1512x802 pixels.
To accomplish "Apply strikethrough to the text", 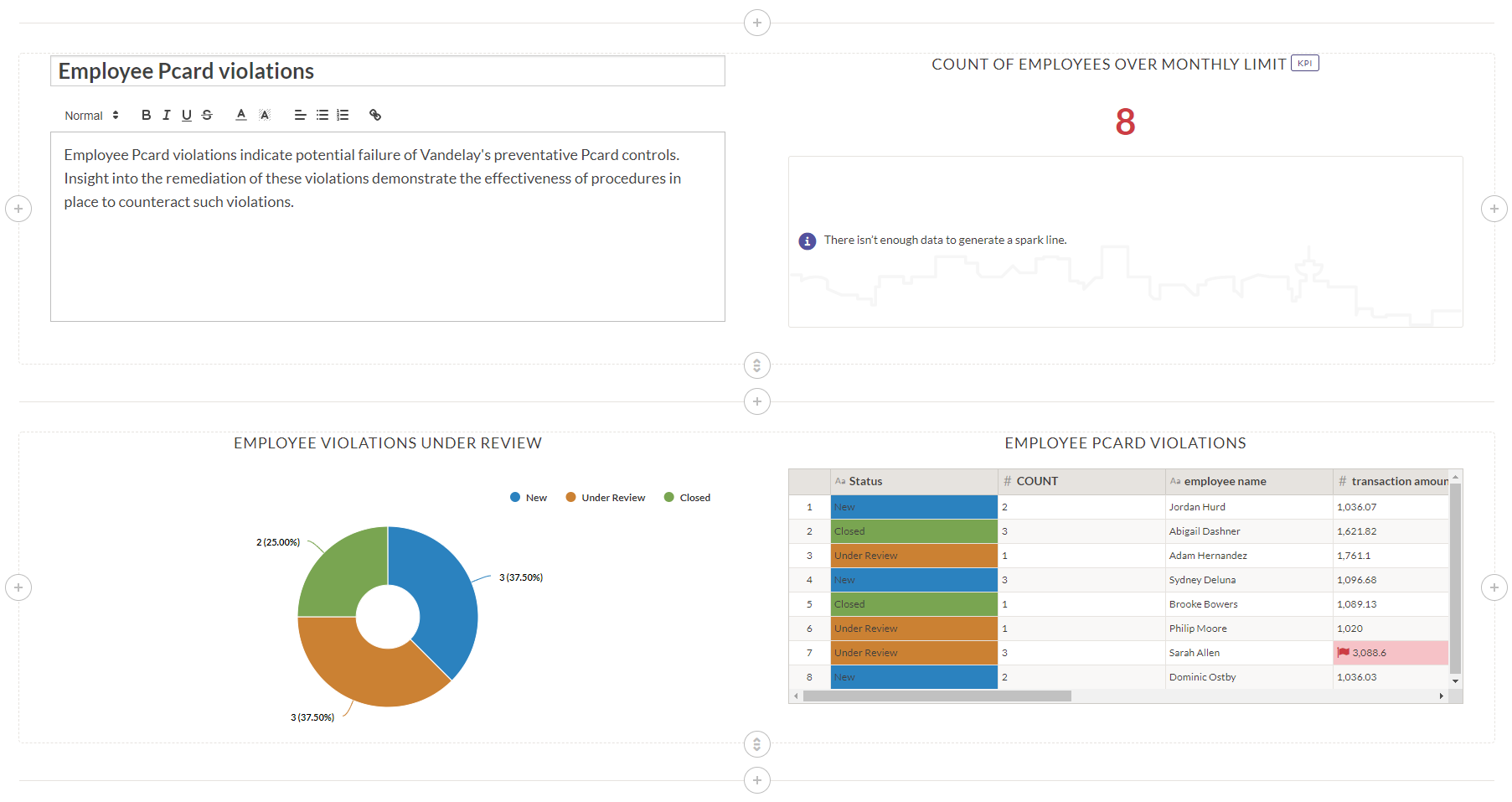I will pos(207,115).
